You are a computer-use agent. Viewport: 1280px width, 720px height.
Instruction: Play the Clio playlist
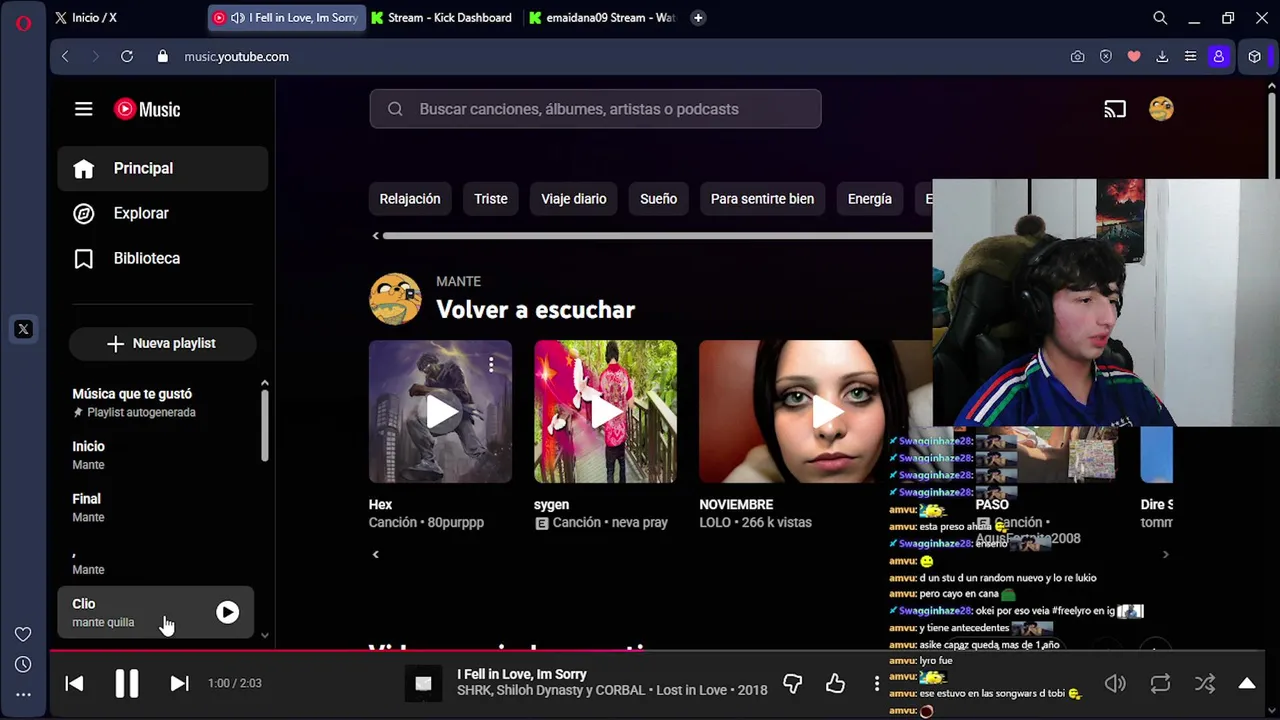coord(228,612)
